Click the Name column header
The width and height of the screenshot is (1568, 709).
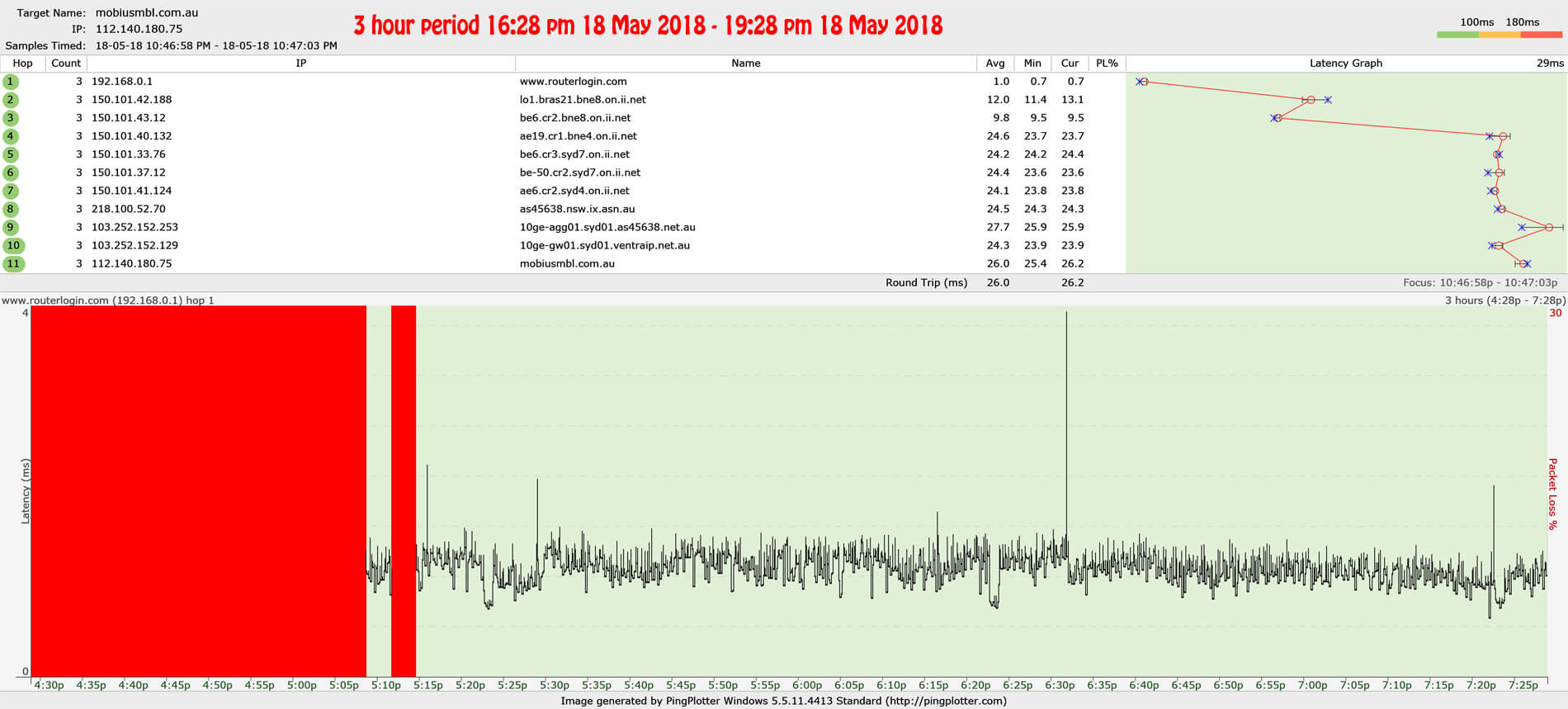tap(746, 64)
